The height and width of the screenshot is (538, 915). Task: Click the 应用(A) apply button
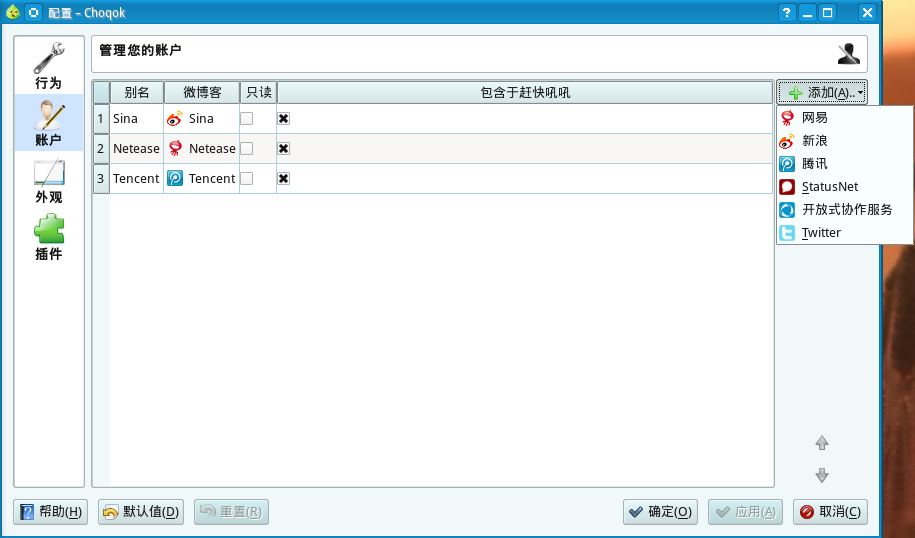[746, 512]
